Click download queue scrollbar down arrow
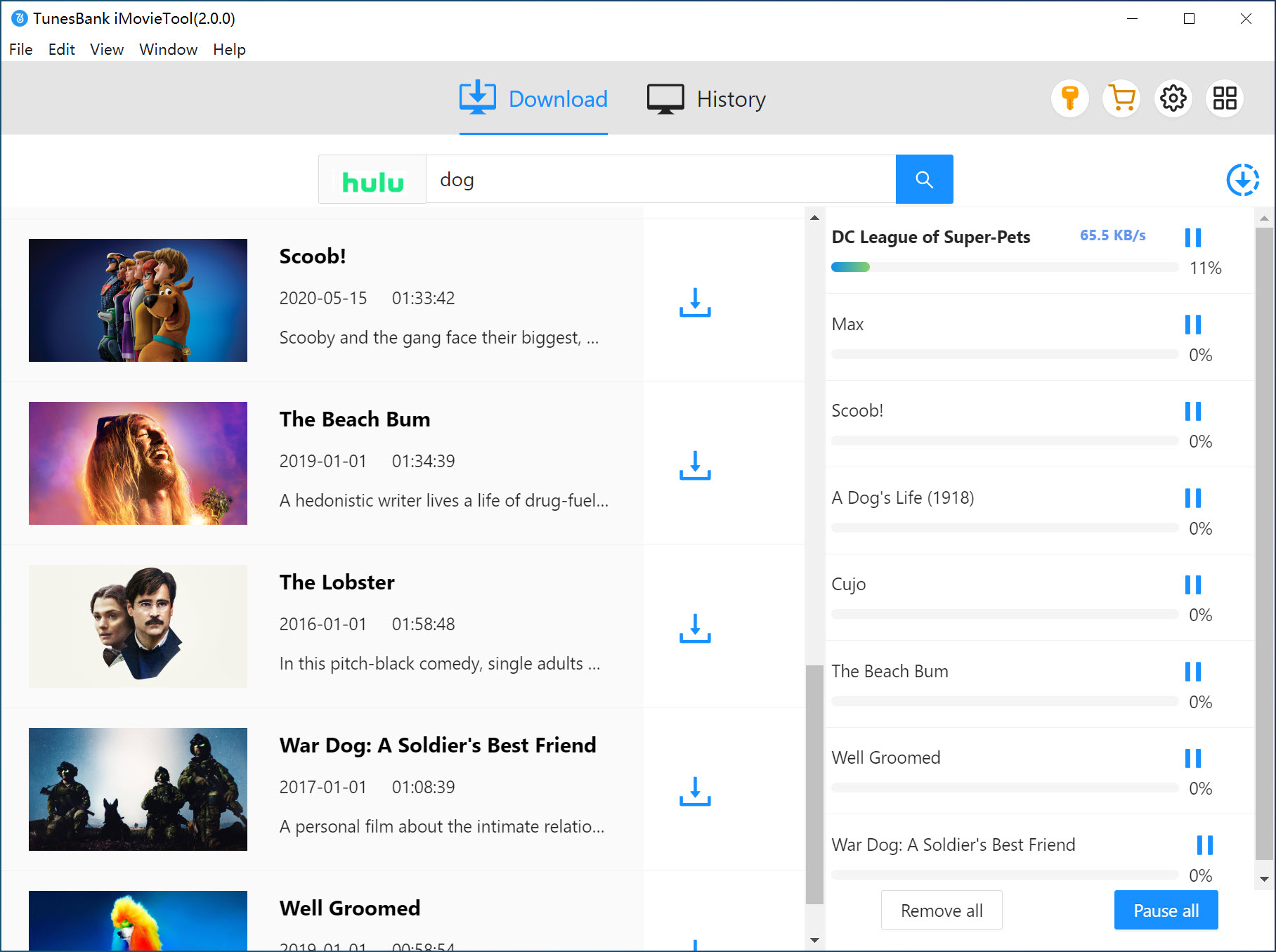Viewport: 1276px width, 952px height. click(x=1264, y=879)
